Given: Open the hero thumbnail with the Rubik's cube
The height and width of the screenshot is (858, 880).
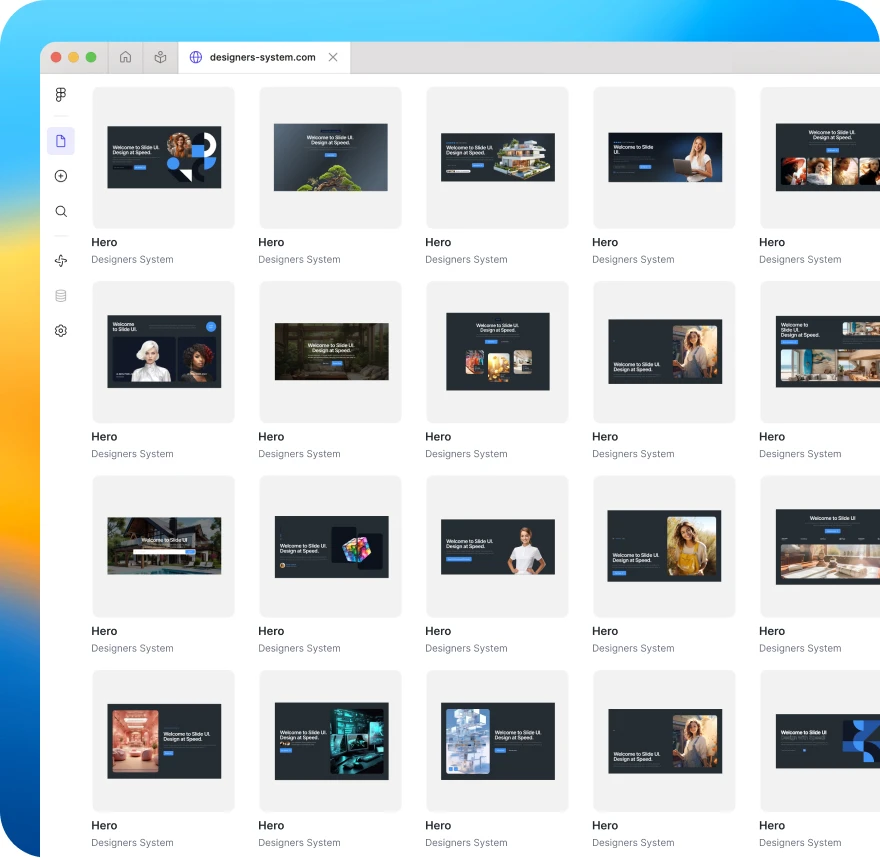Looking at the screenshot, I should (x=330, y=546).
